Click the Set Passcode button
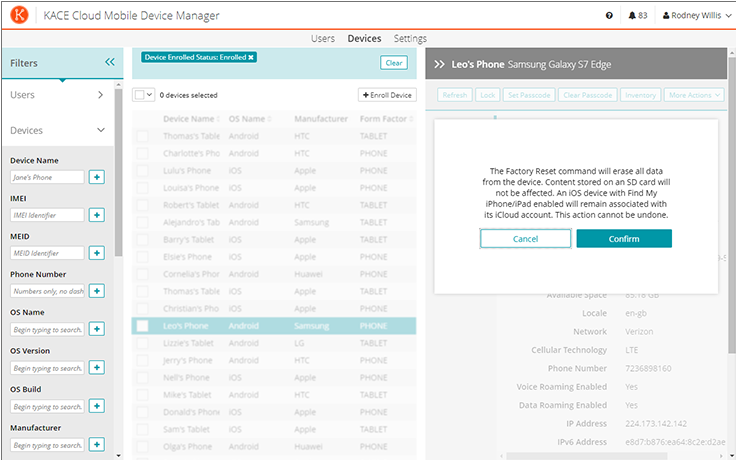 529,95
